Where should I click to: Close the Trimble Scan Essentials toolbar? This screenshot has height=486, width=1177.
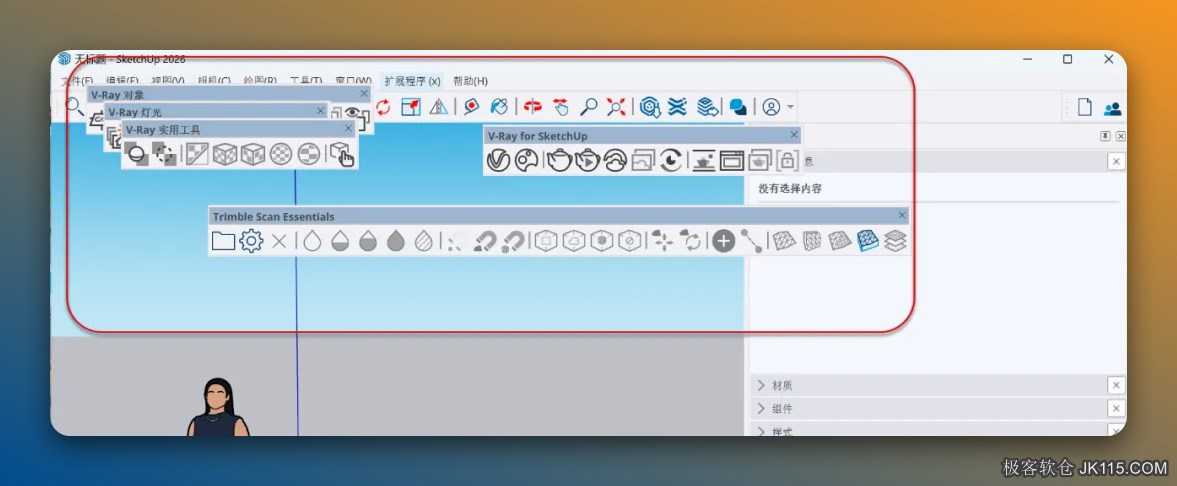coord(902,216)
